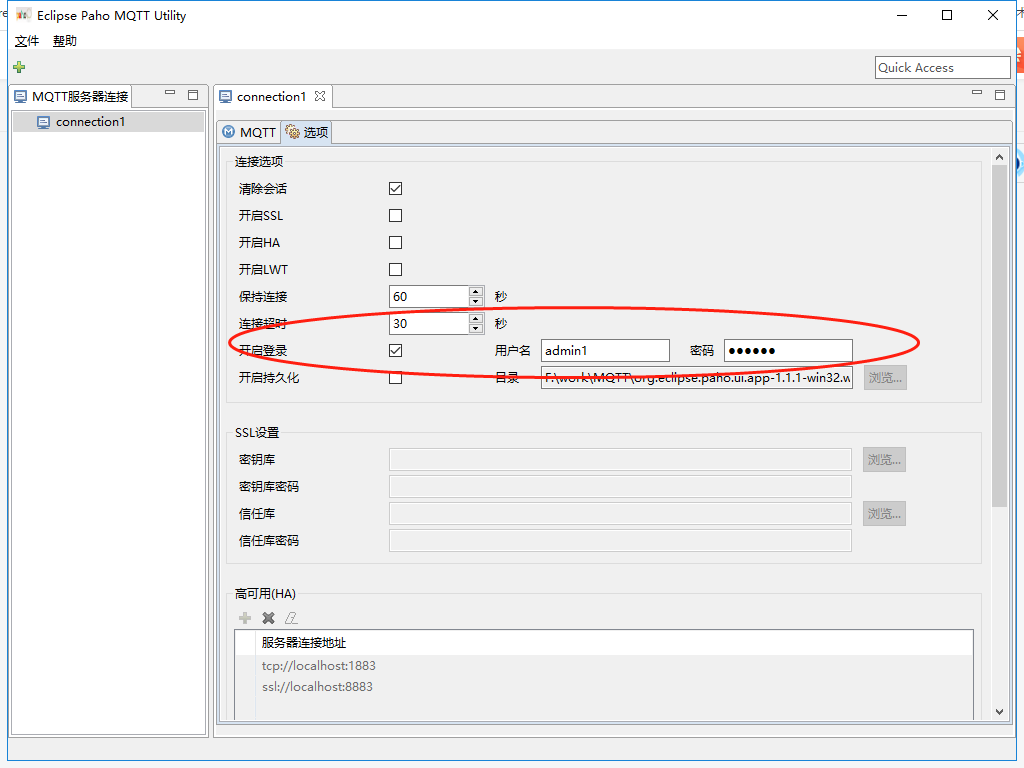1024x768 pixels.
Task: Click the 浏览 button next to 目录
Action: [x=885, y=377]
